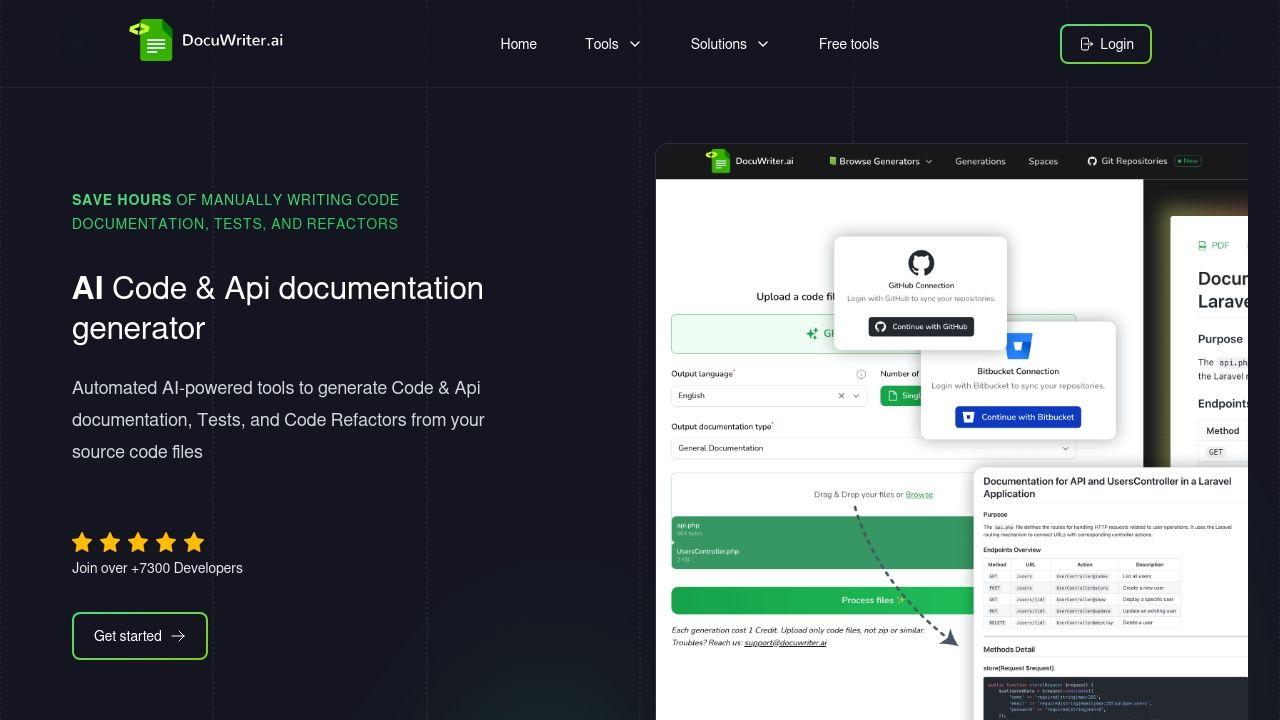Click the main heading AI Code & Api documentation generator
This screenshot has height=720, width=1280.
coord(278,308)
